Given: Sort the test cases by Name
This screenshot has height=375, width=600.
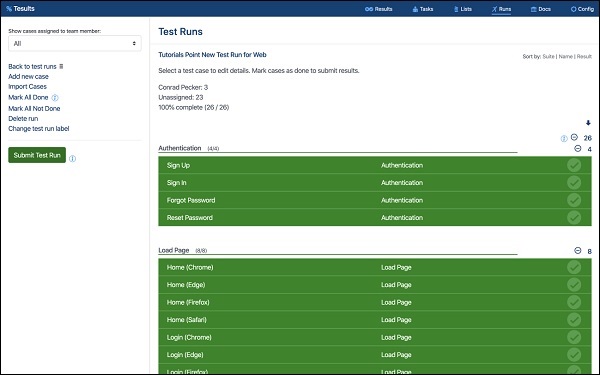Looking at the screenshot, I should click(x=566, y=56).
